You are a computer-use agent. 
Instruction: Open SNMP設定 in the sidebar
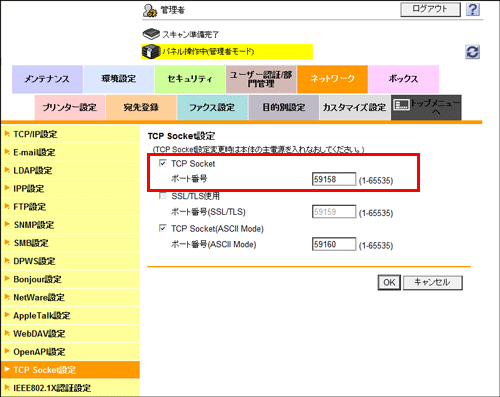coord(70,225)
